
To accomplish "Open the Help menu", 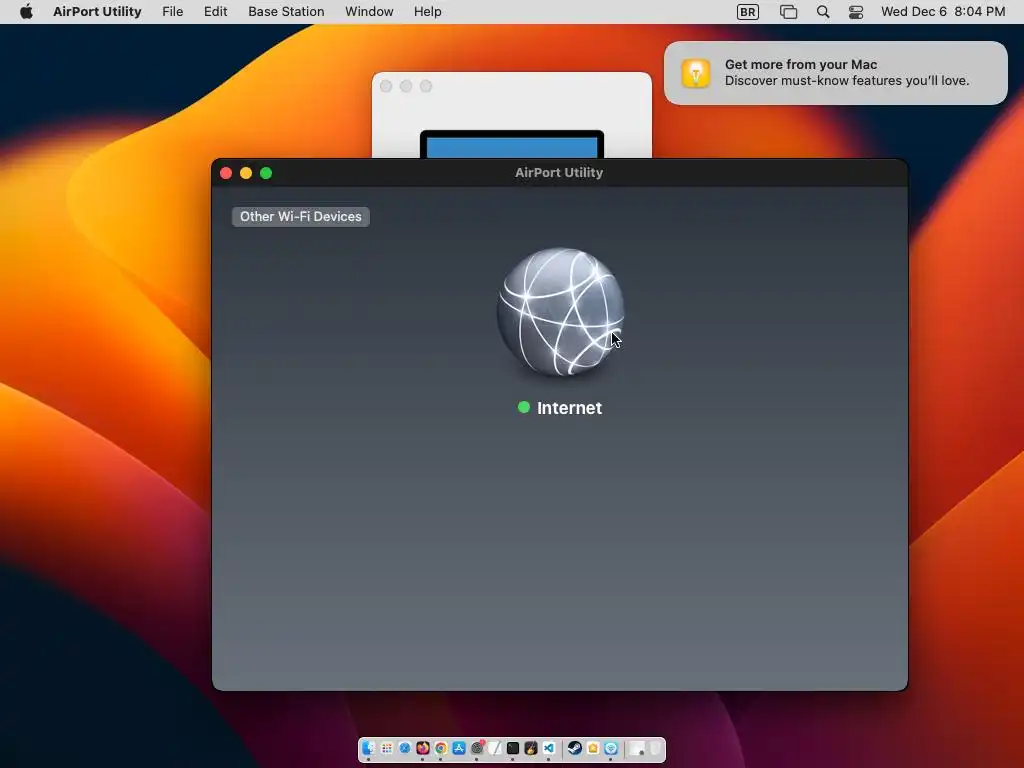I will pos(428,12).
